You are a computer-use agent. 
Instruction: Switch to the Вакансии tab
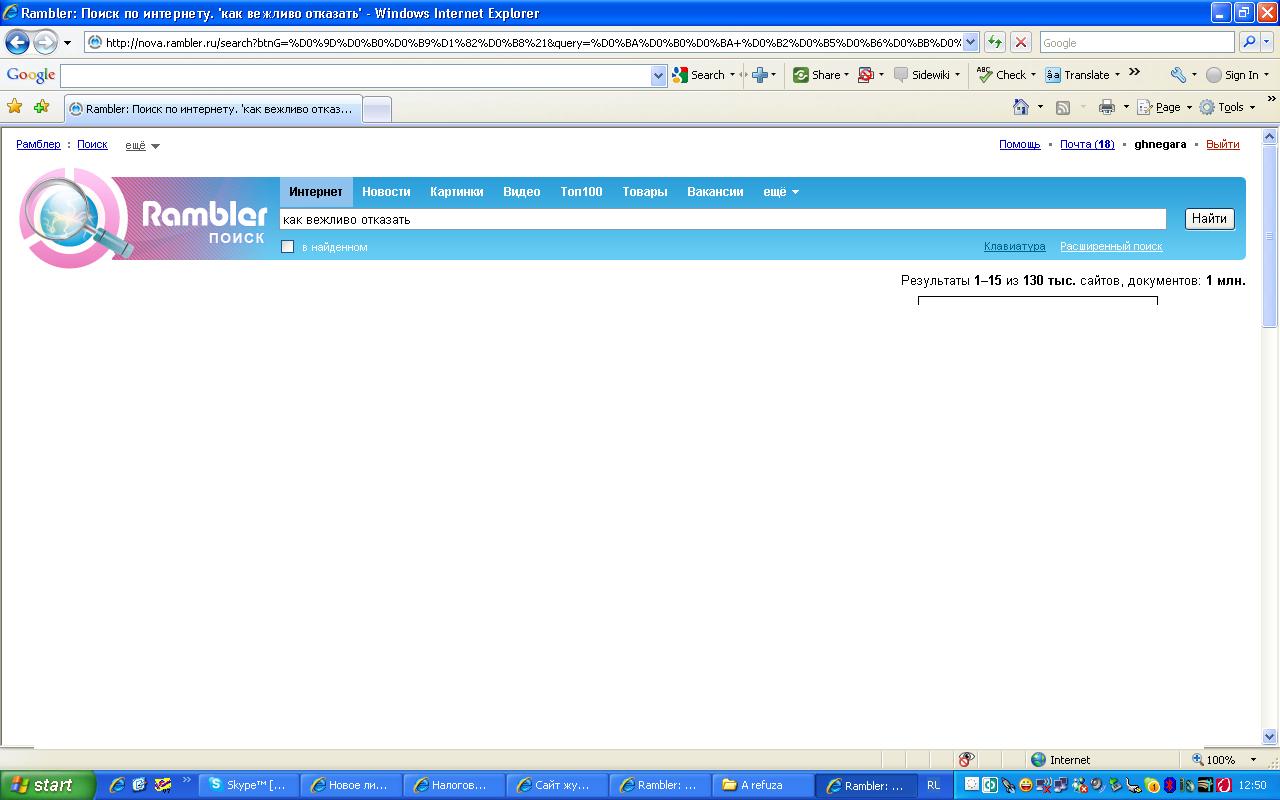[x=715, y=192]
